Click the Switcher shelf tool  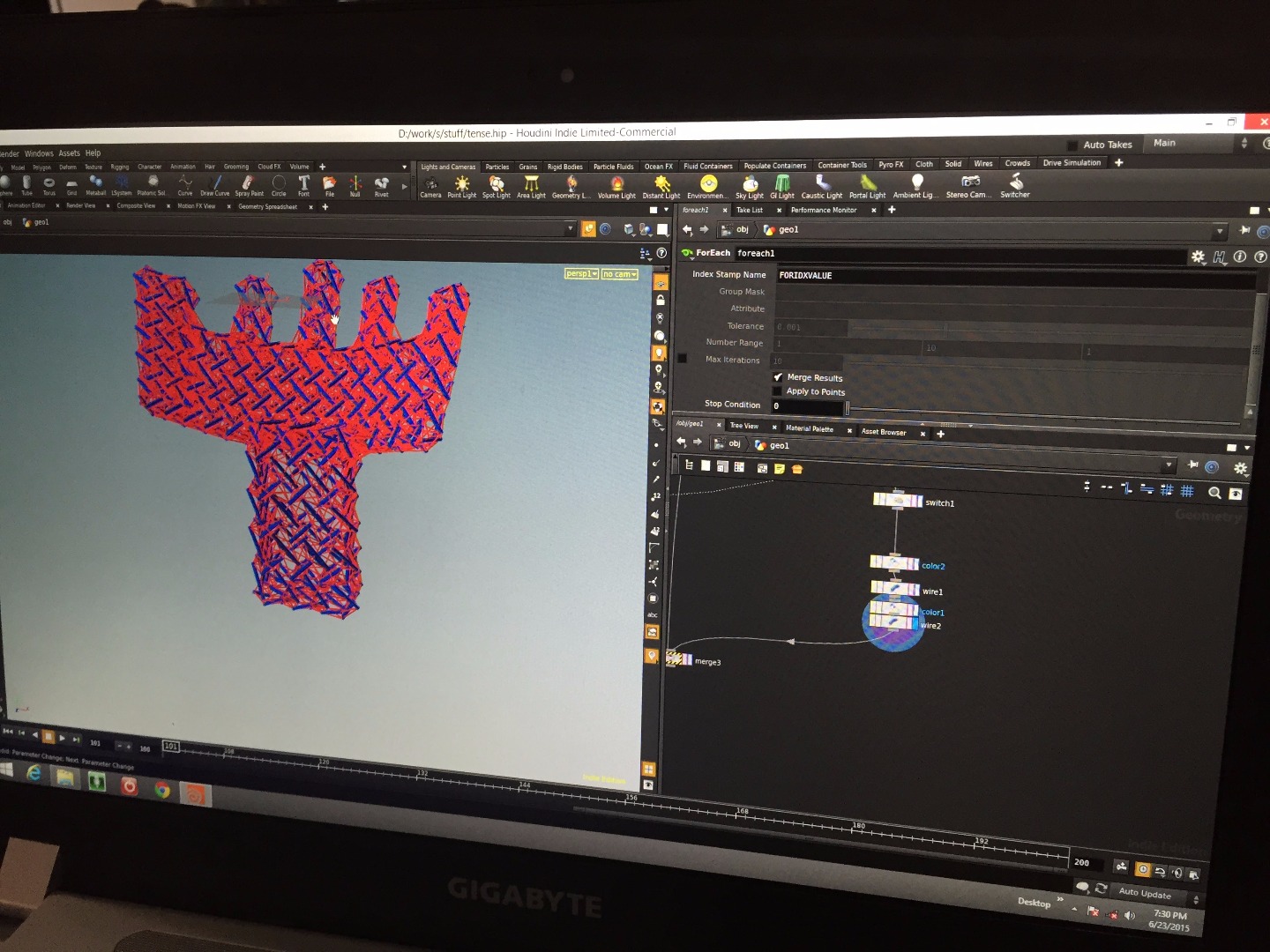1015,185
